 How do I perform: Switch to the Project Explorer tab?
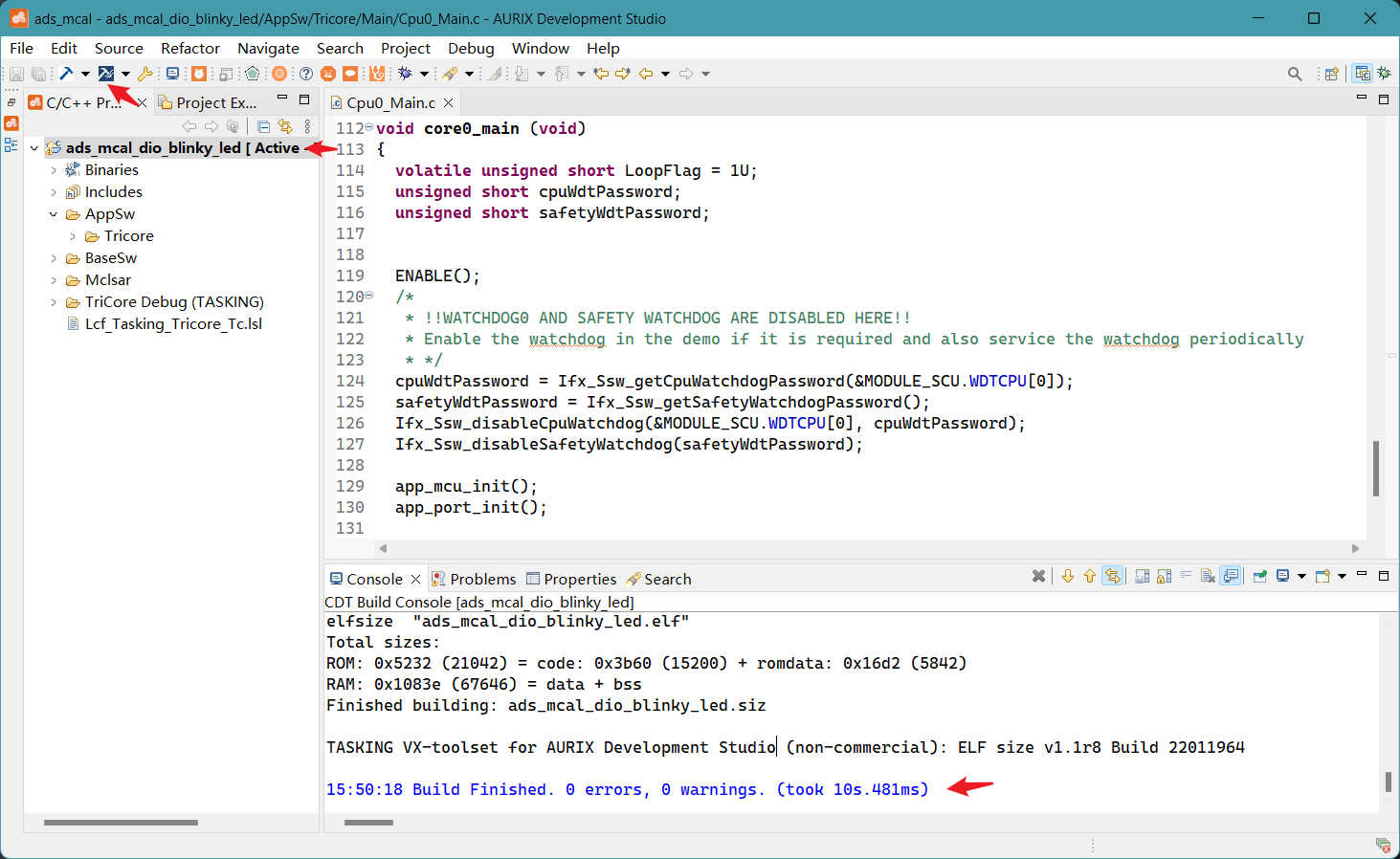coord(208,102)
